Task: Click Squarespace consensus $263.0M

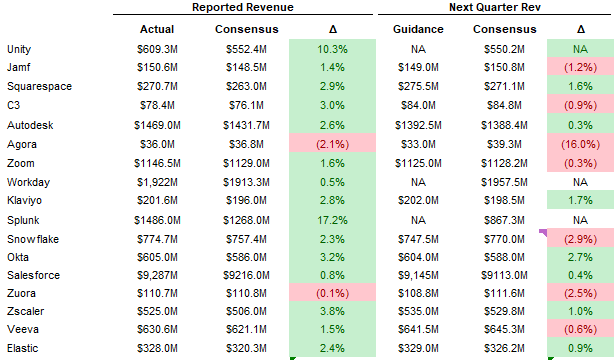Action: tap(246, 86)
